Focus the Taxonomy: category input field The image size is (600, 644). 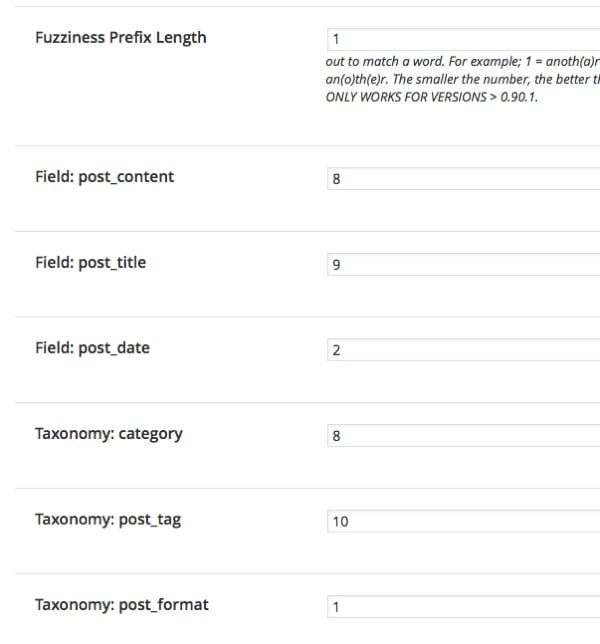[x=462, y=436]
